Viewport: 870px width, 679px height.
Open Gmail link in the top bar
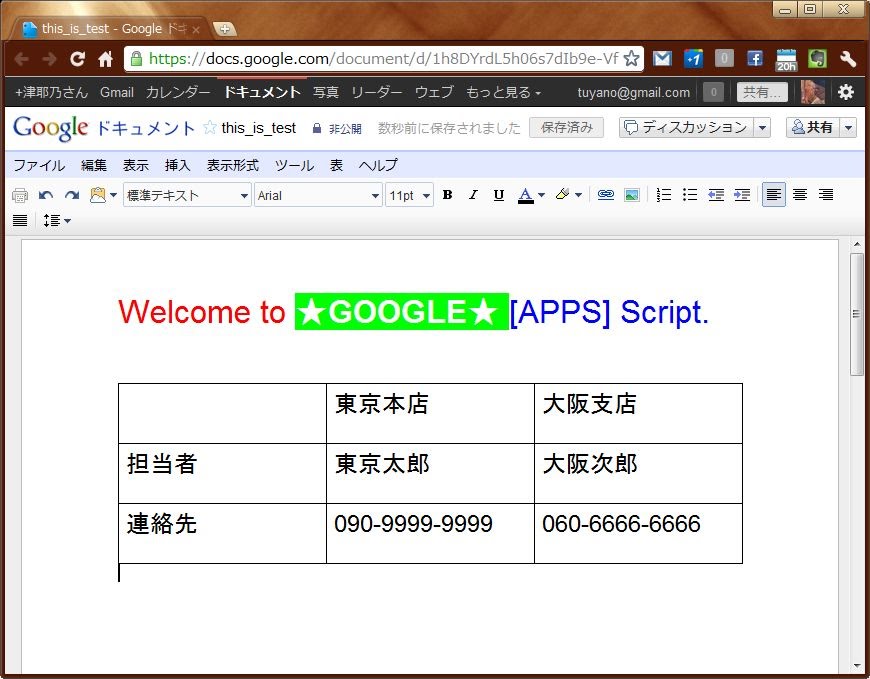(x=117, y=92)
